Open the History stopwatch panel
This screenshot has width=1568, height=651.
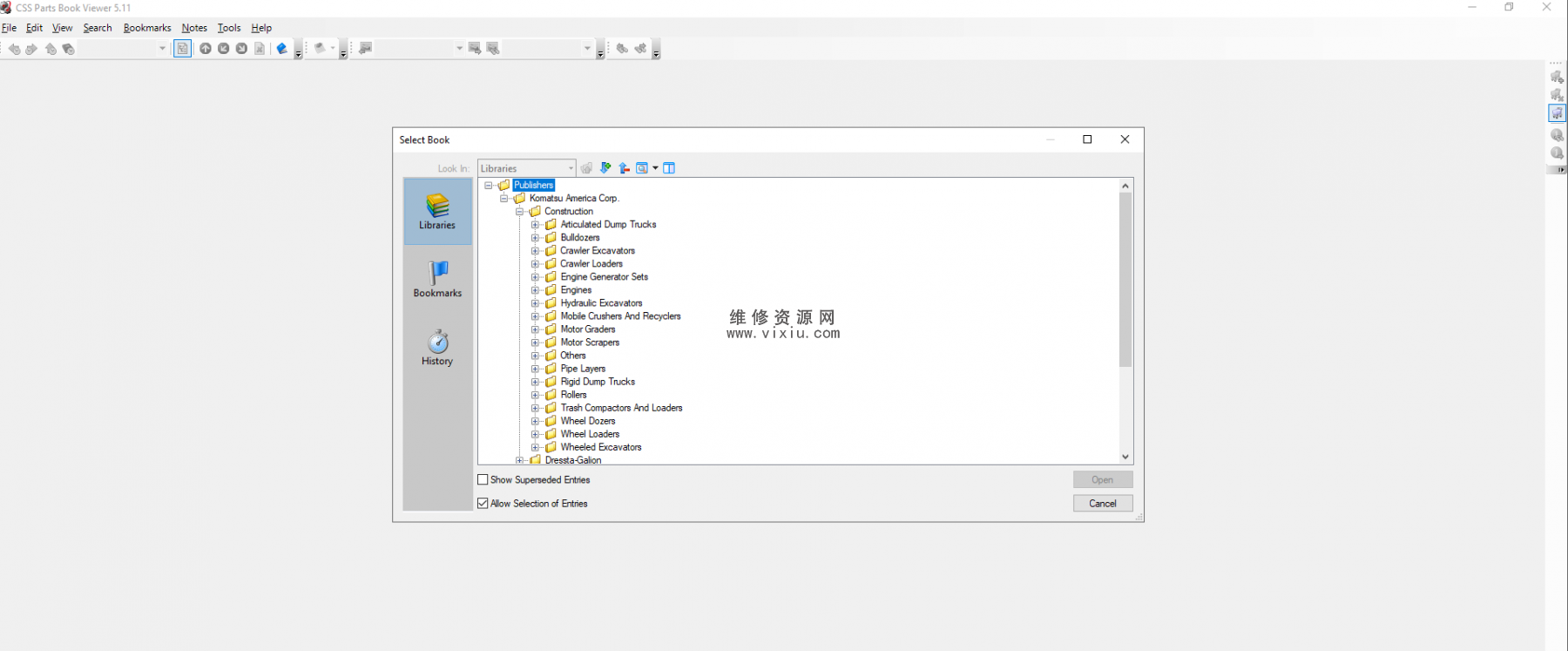click(x=437, y=348)
